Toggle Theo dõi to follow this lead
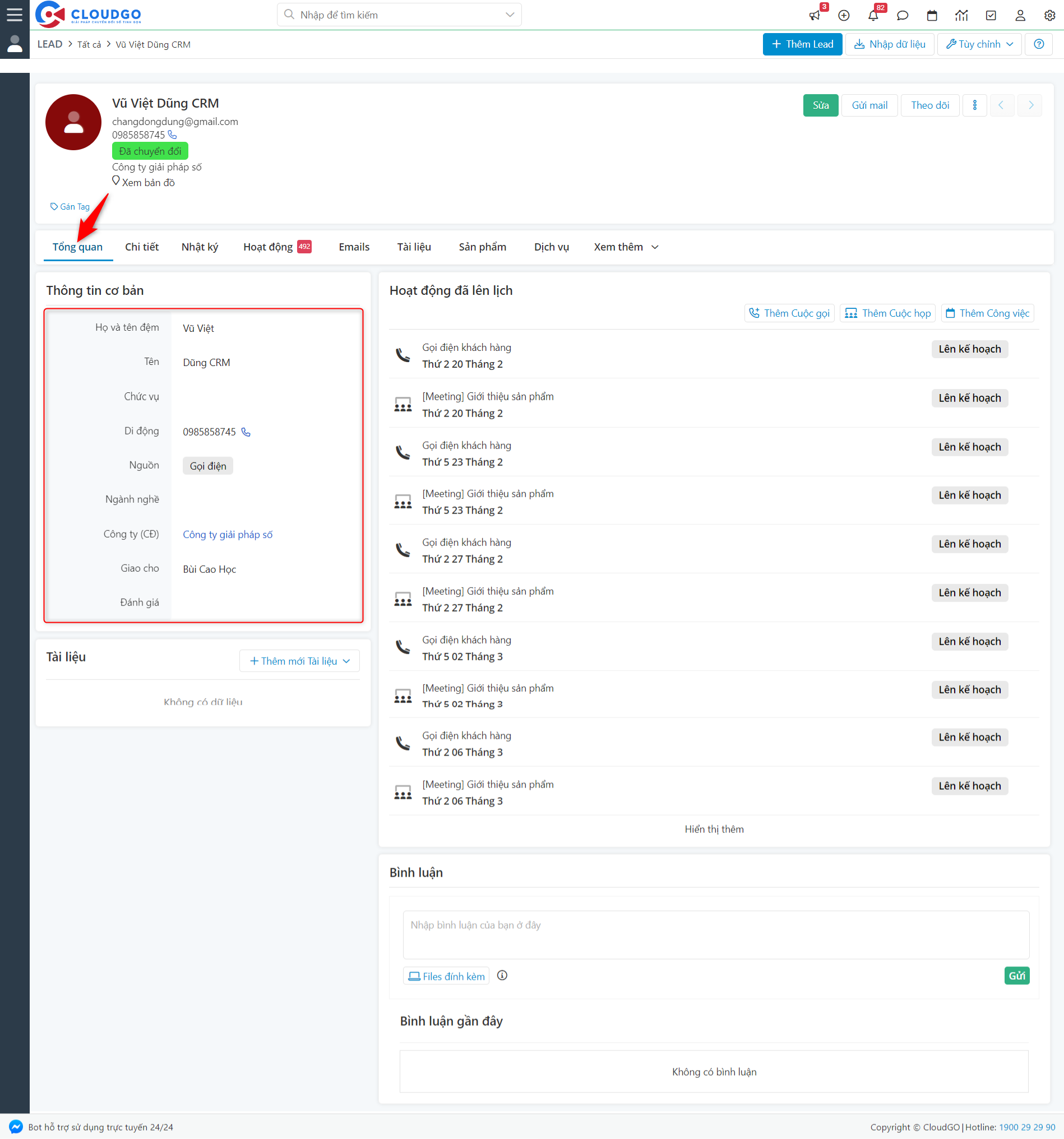 point(929,105)
